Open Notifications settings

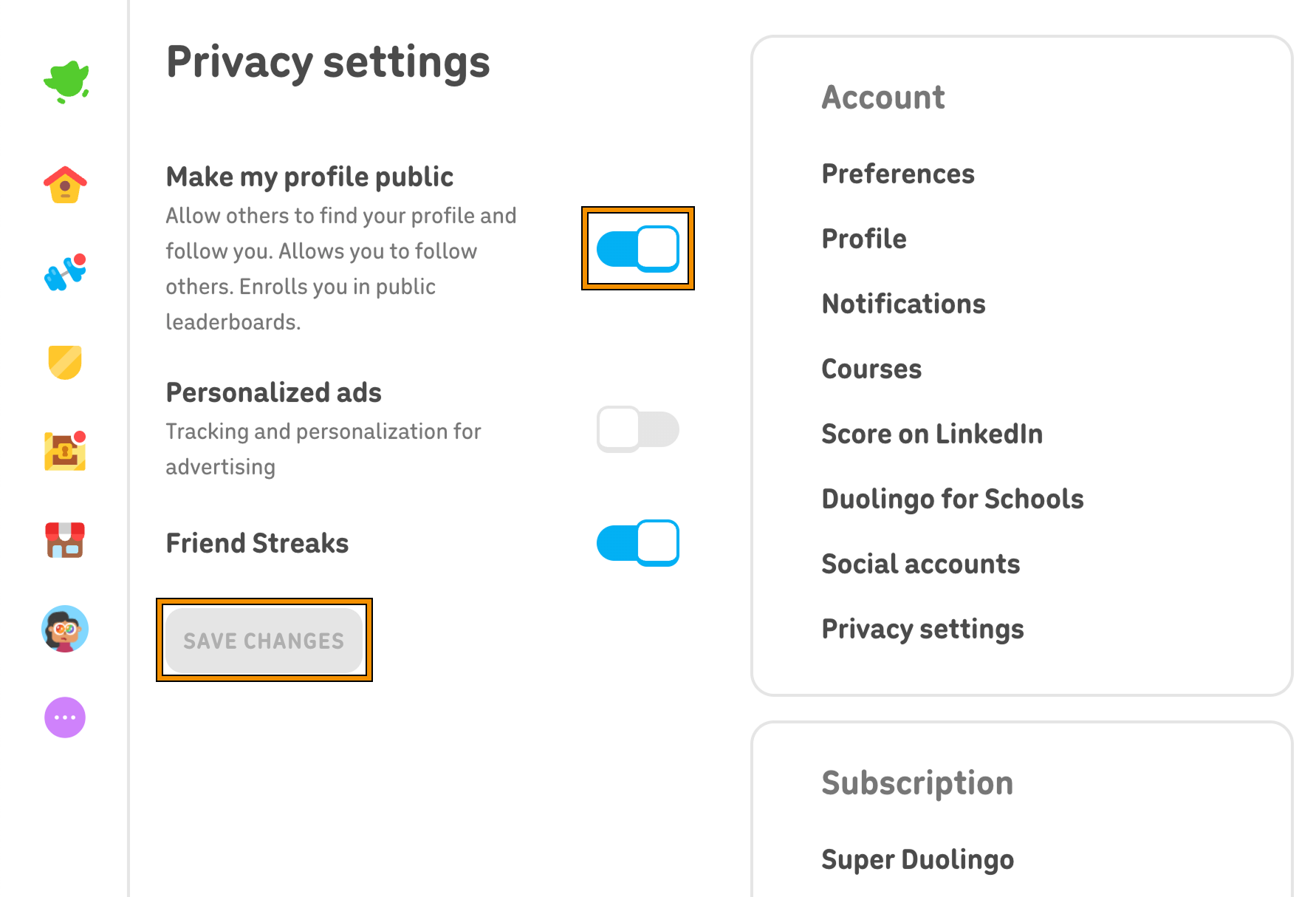903,304
